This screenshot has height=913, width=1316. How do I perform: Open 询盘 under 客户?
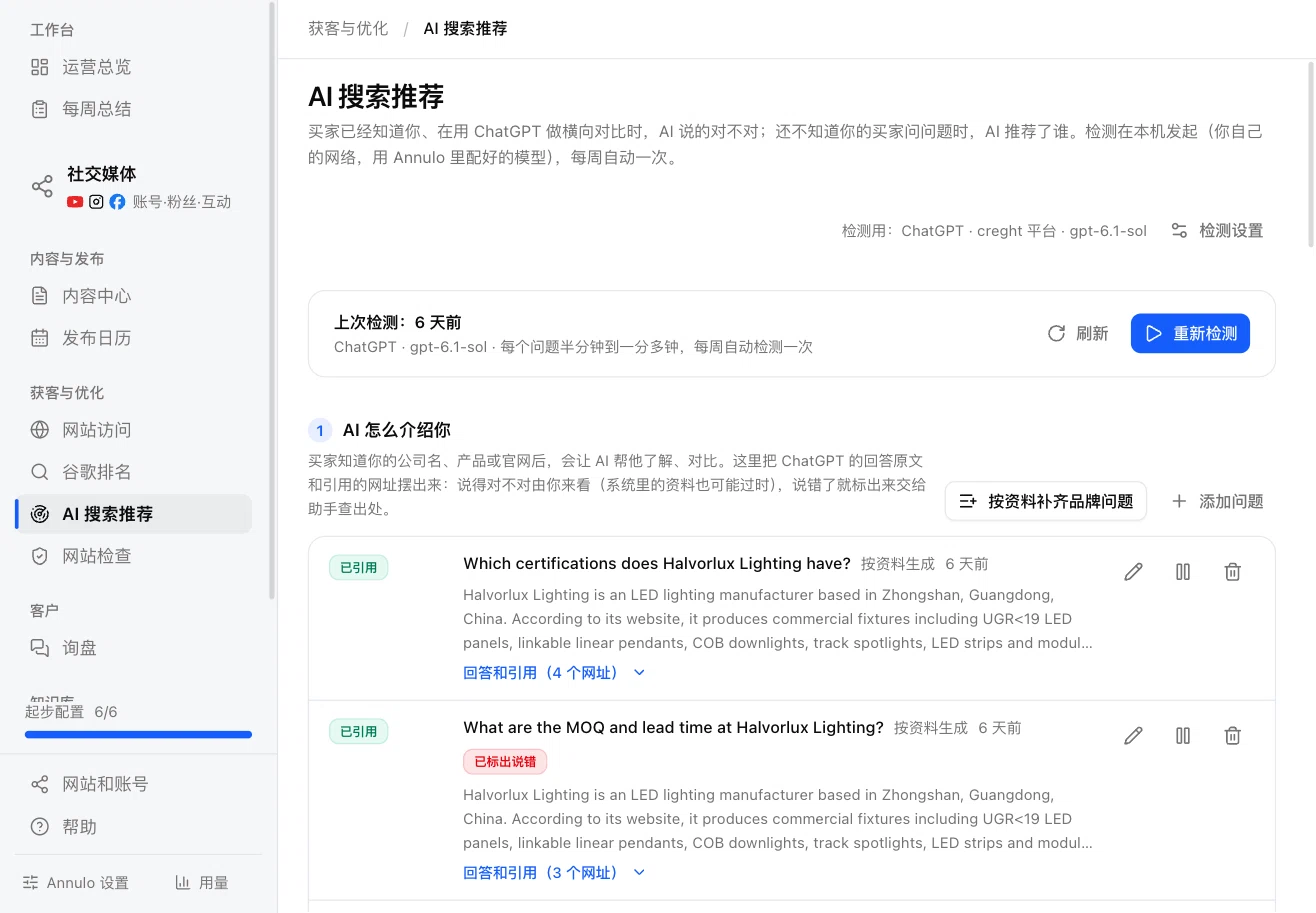133,648
